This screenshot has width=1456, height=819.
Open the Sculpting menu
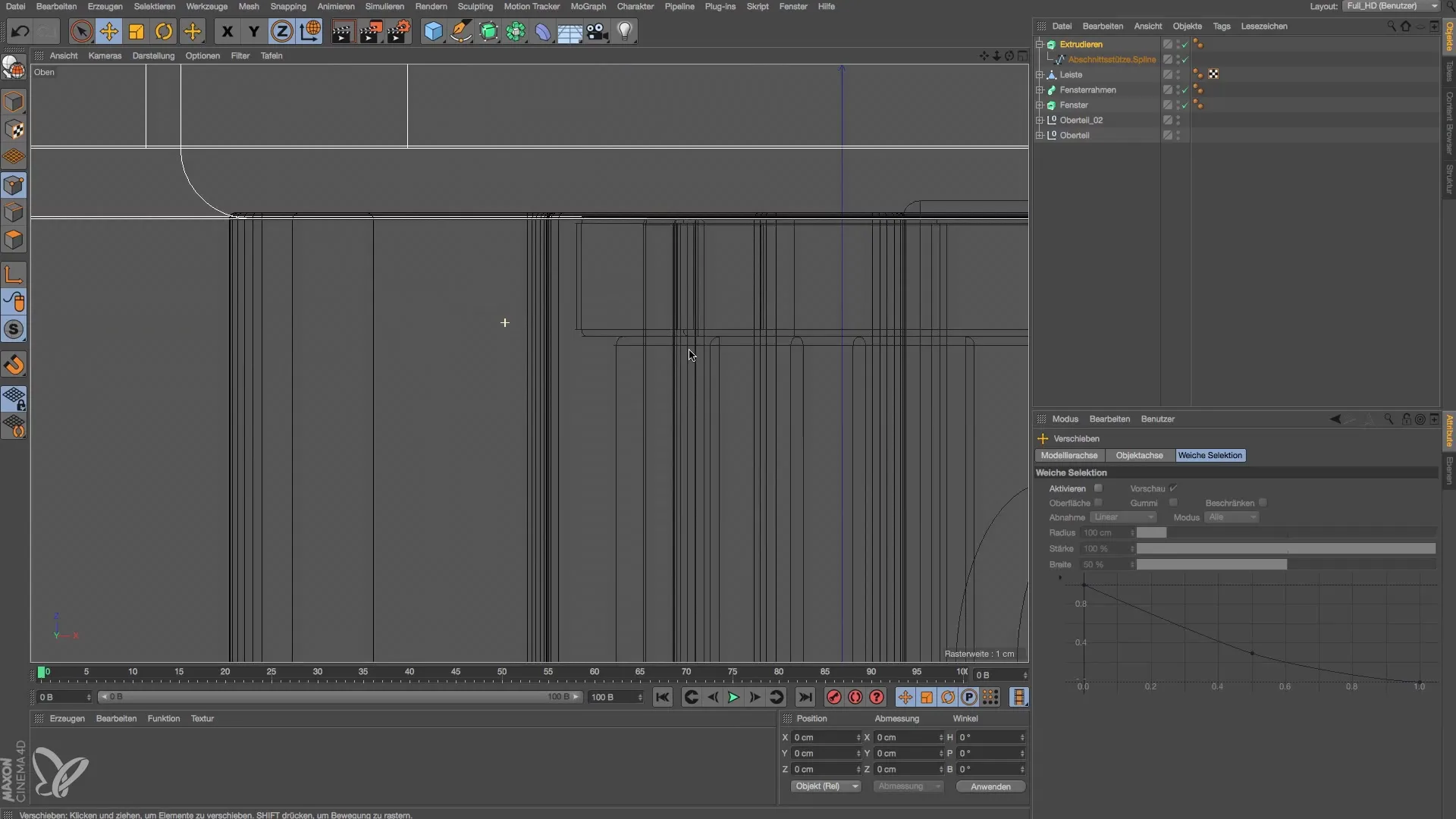(x=475, y=6)
